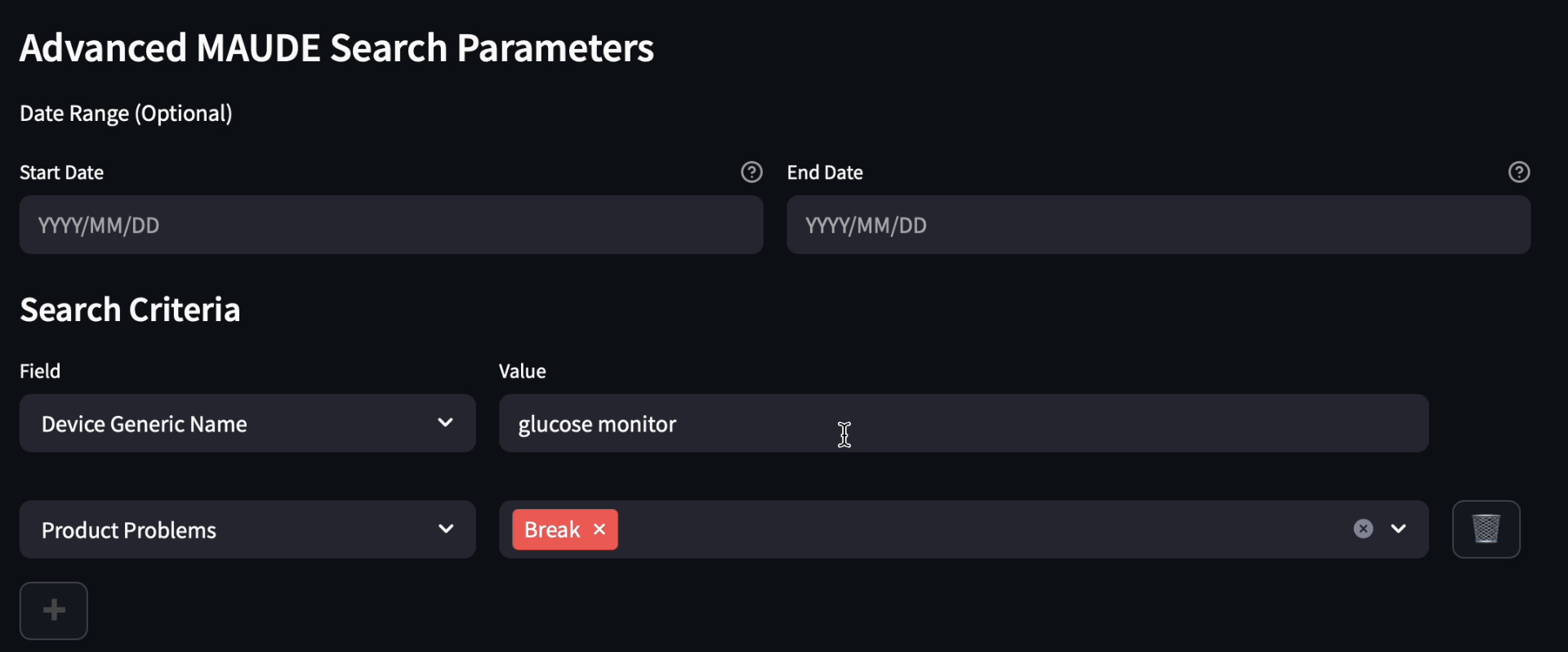Add a new search criterion with plus button
The width and height of the screenshot is (1568, 652).
54,610
